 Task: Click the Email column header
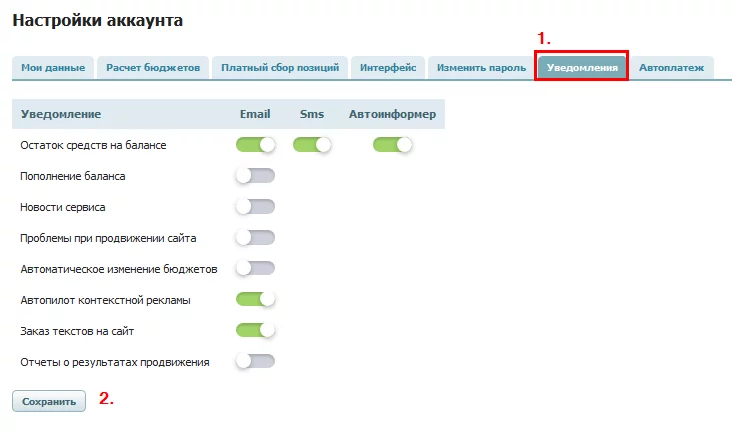point(255,114)
